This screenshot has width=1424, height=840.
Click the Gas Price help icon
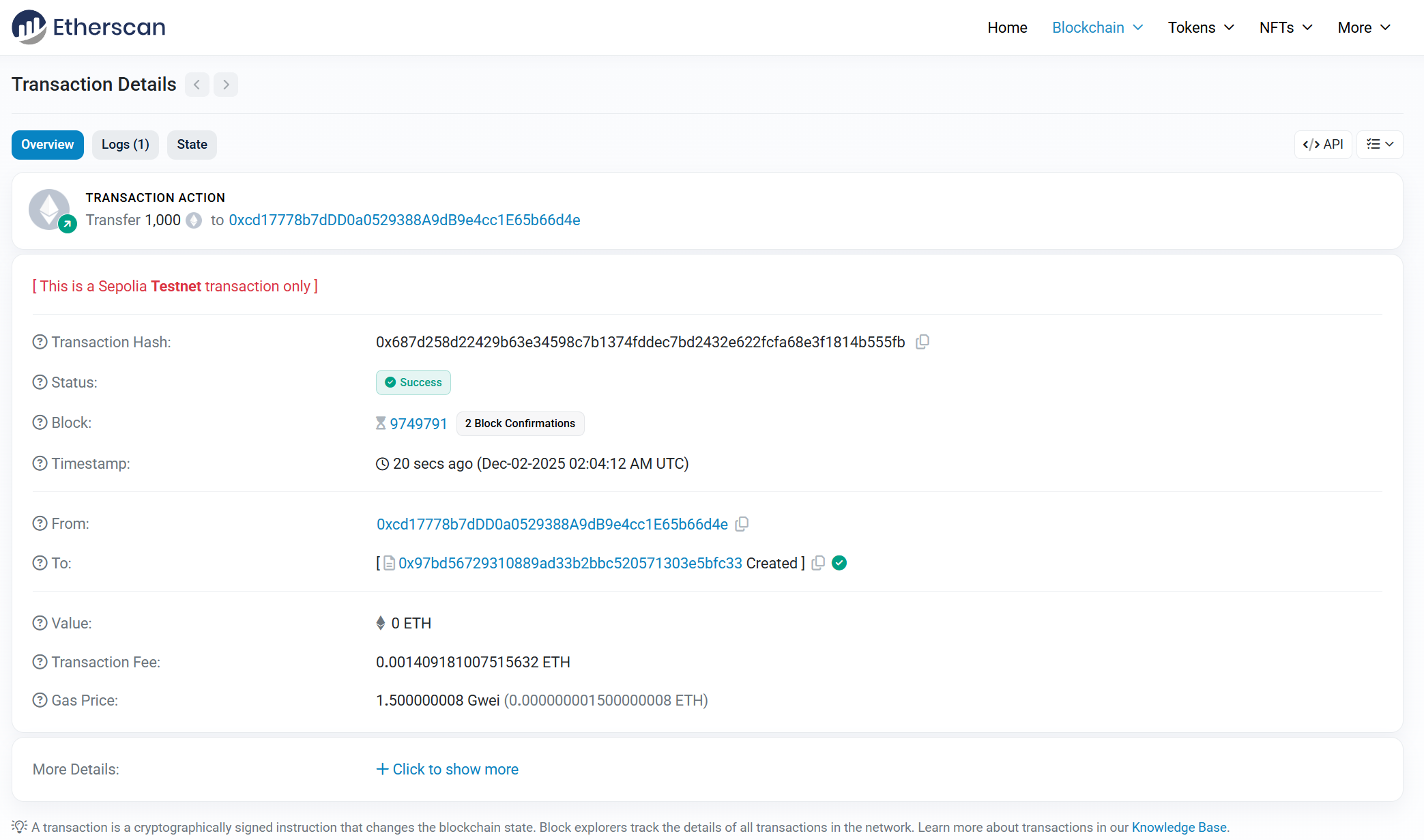click(x=40, y=700)
